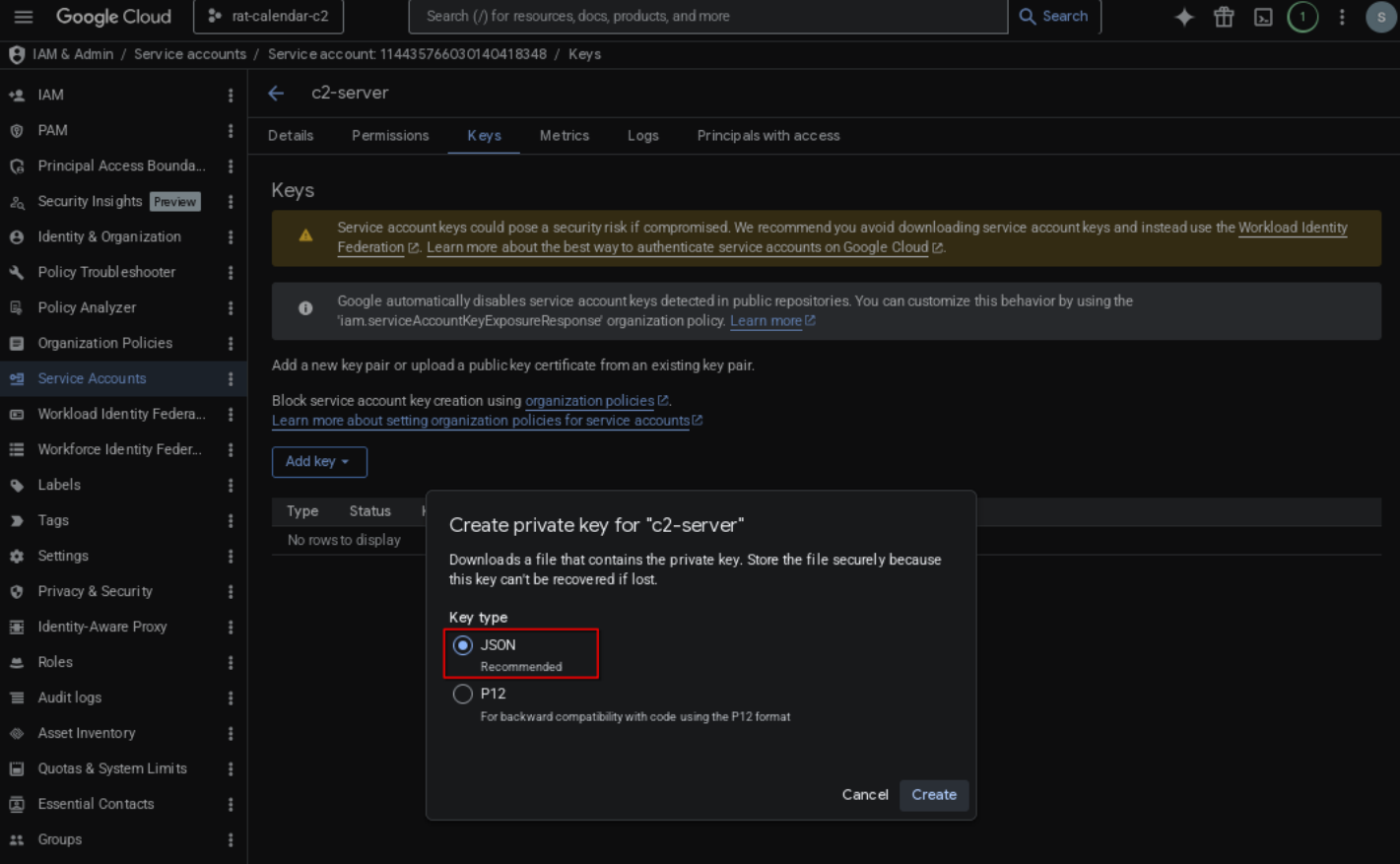Open more options for IAM sidebar item
The width and height of the screenshot is (1400, 864).
coord(231,96)
